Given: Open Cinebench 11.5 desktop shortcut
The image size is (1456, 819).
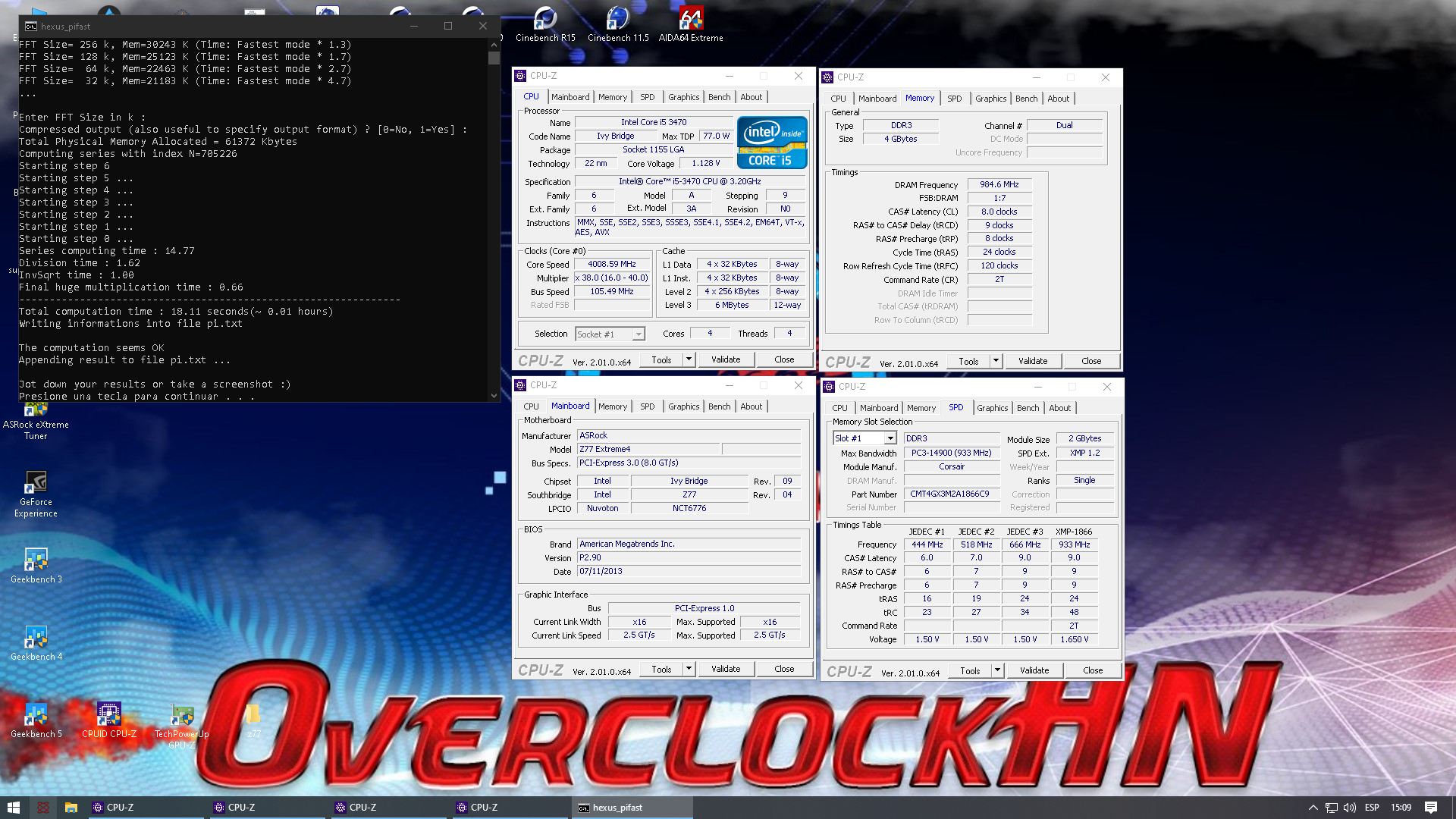Looking at the screenshot, I should click(x=618, y=24).
